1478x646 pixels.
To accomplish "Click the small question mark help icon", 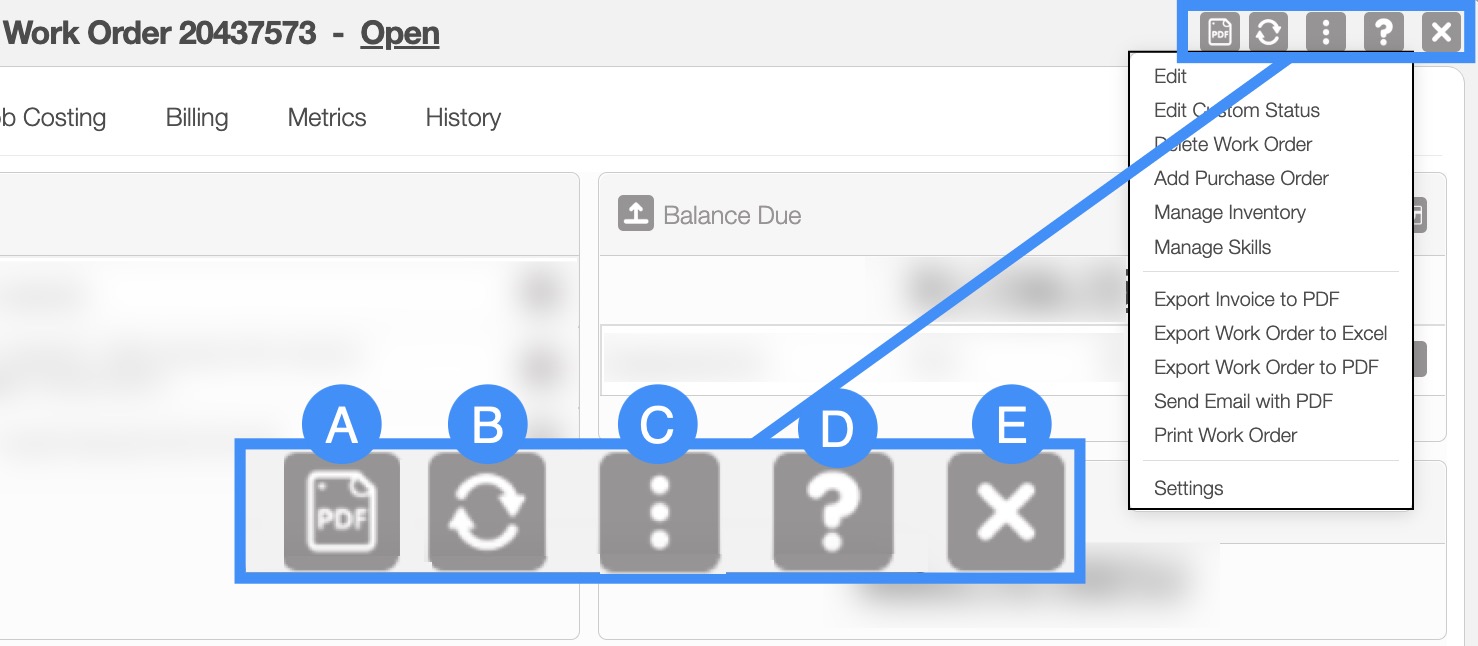I will click(x=1383, y=32).
